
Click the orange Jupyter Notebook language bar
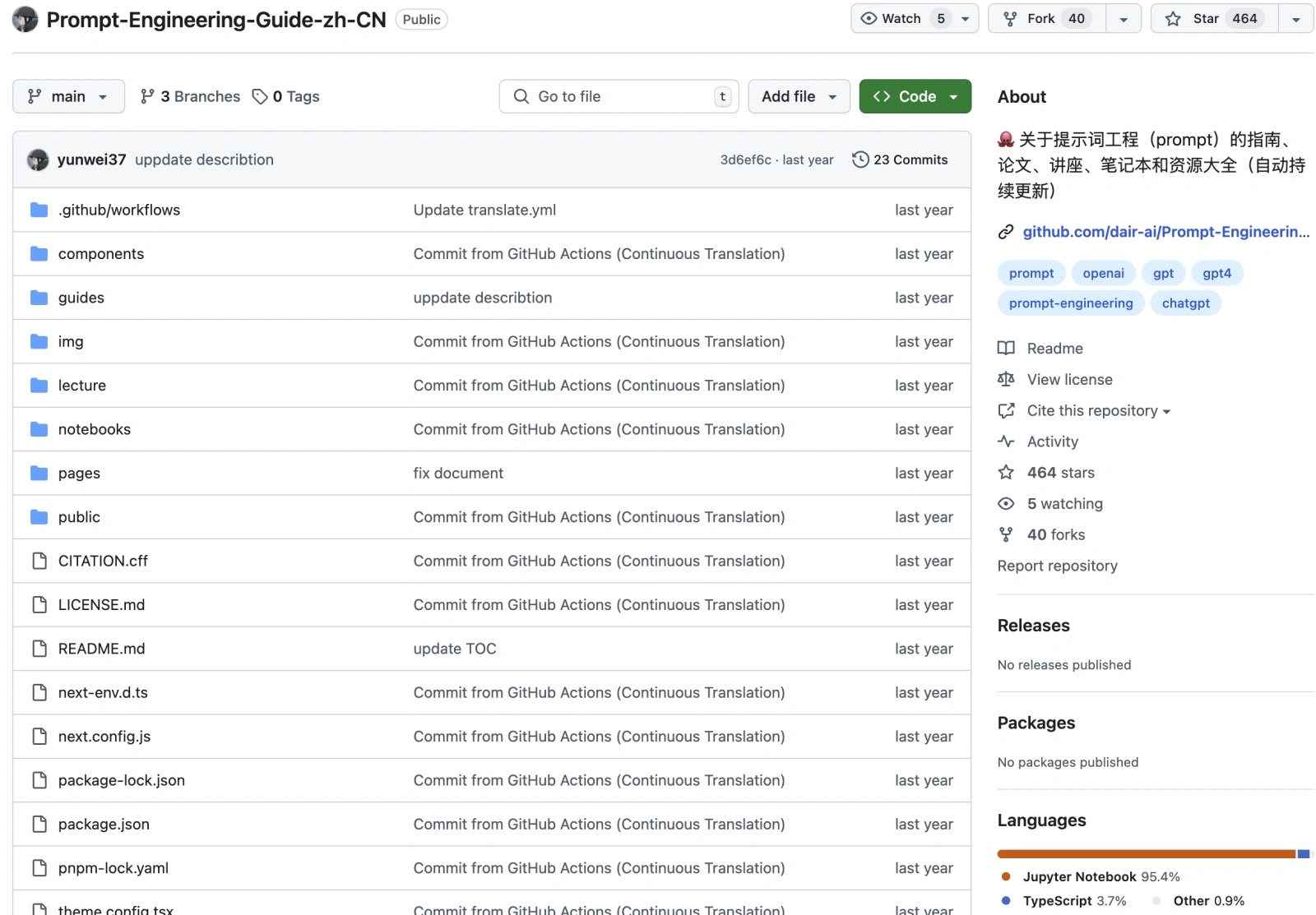click(1145, 854)
